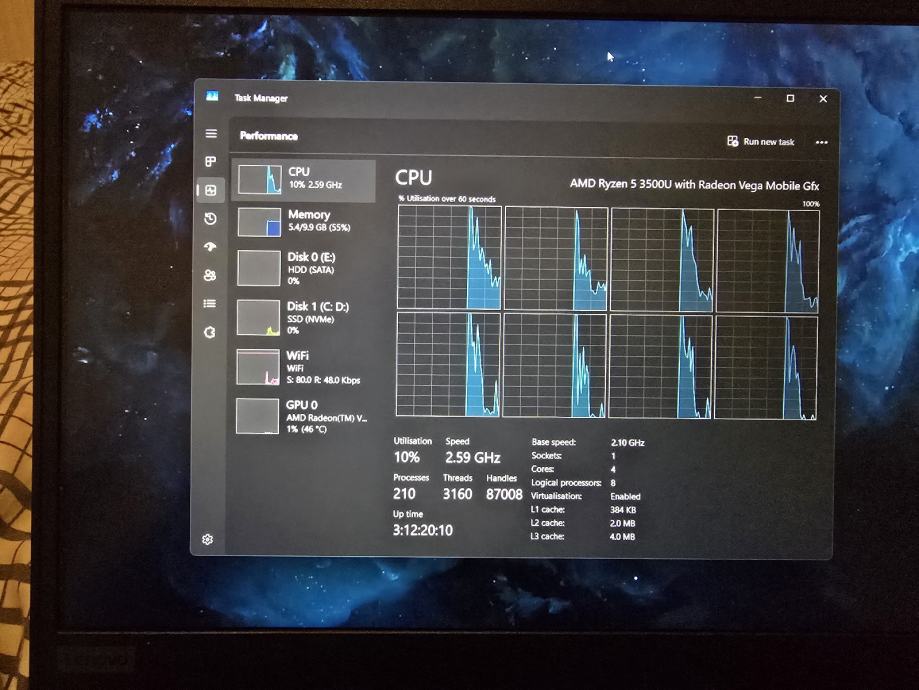Viewport: 919px width, 690px height.
Task: Maximize the Task Manager window
Action: [790, 98]
